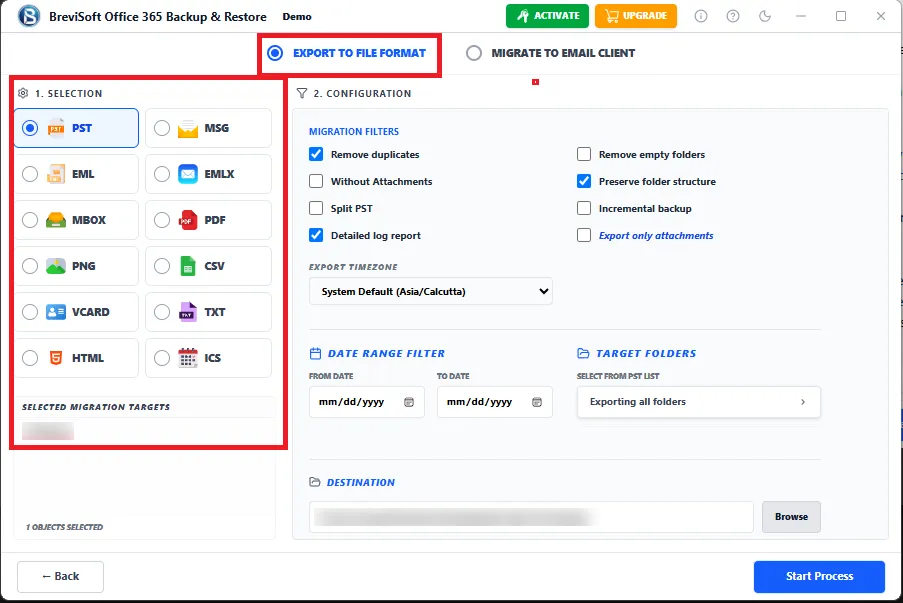Enable Remove empty folders checkbox
Screen dimensions: 903x603
tap(584, 154)
